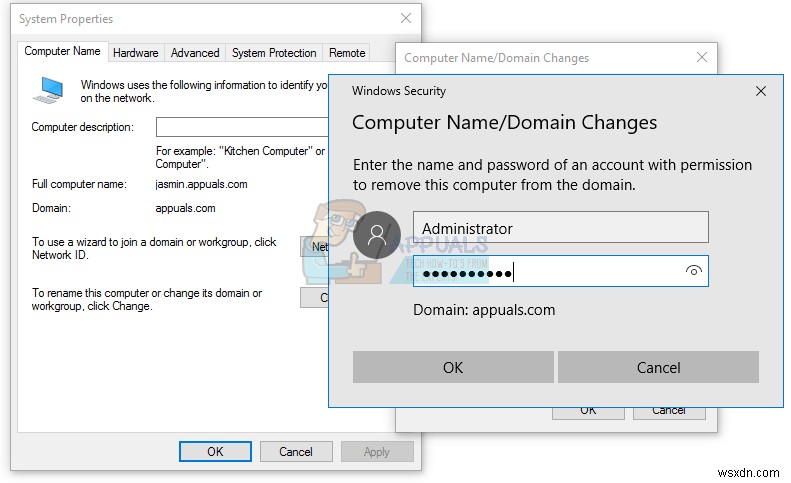The height and width of the screenshot is (483, 791).
Task: Close the System Properties window
Action: pyautogui.click(x=405, y=18)
